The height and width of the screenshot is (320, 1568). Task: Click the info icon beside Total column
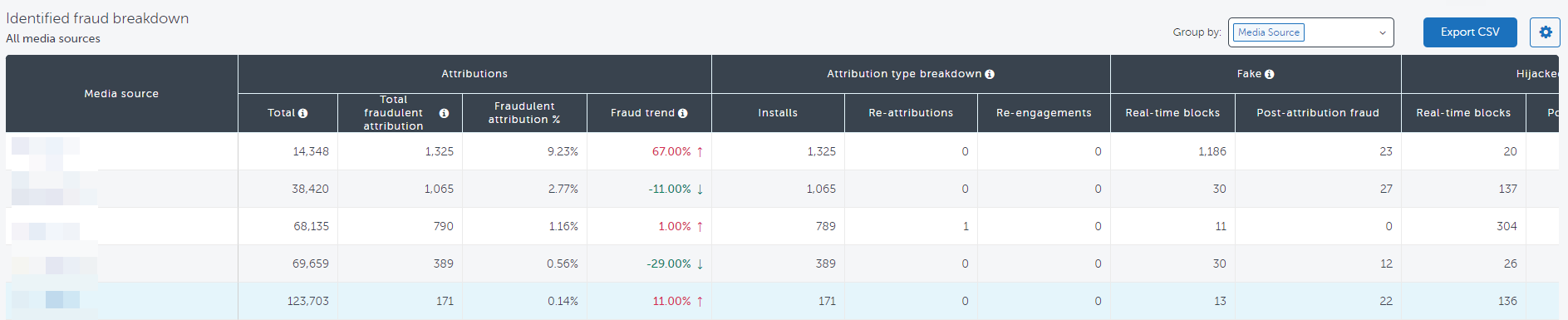[302, 113]
